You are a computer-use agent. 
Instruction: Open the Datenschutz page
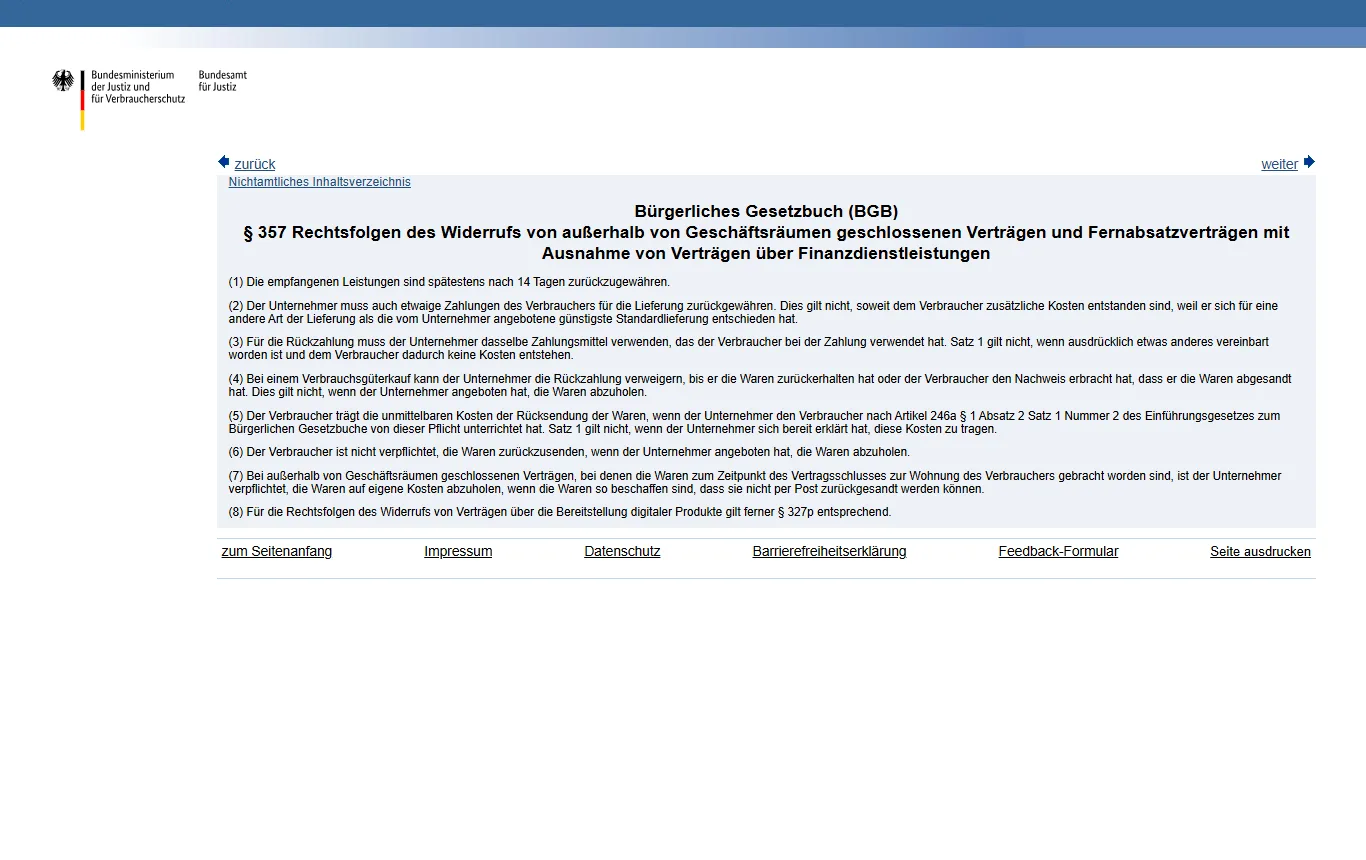click(622, 551)
